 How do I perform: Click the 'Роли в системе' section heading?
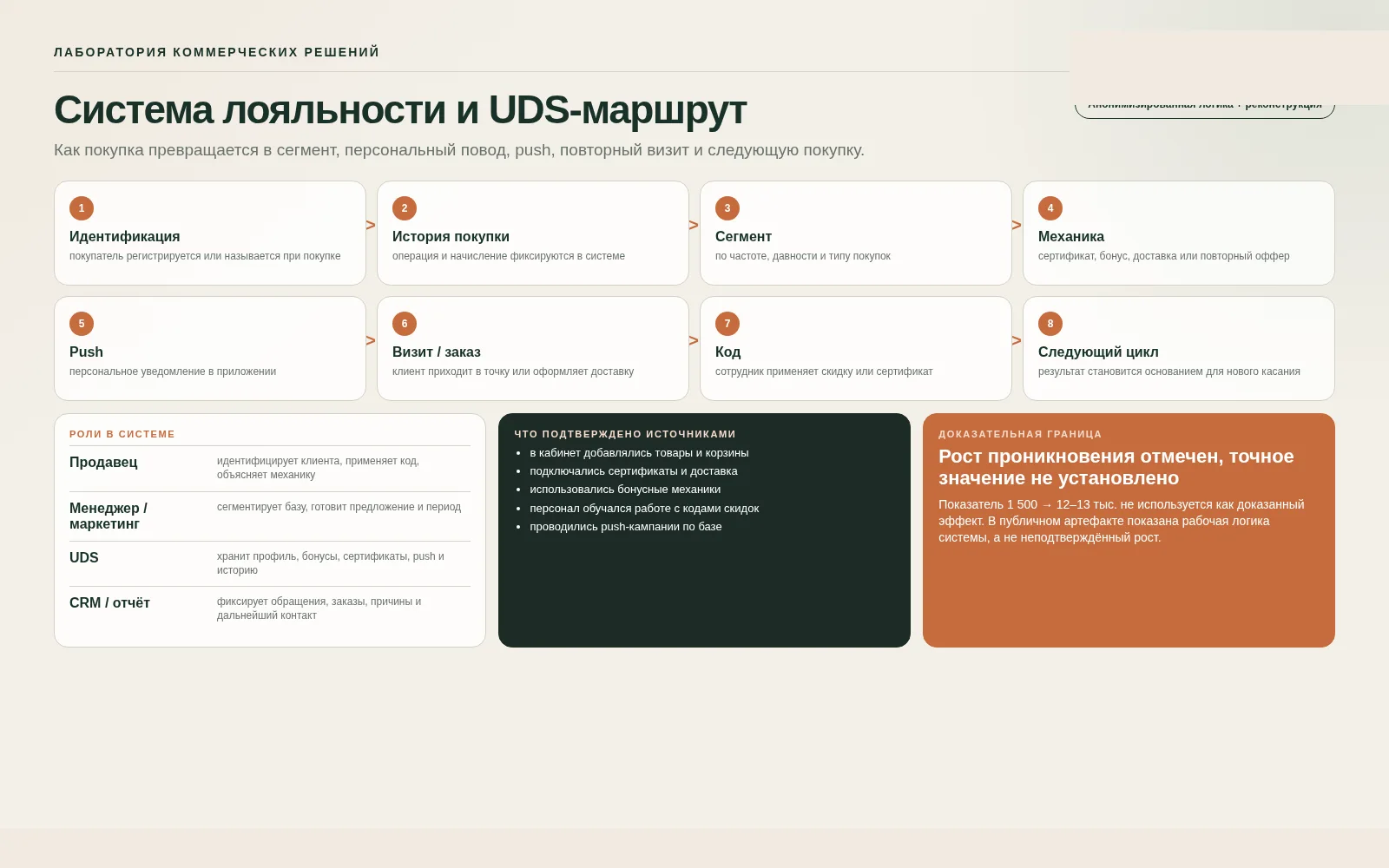[x=122, y=434]
